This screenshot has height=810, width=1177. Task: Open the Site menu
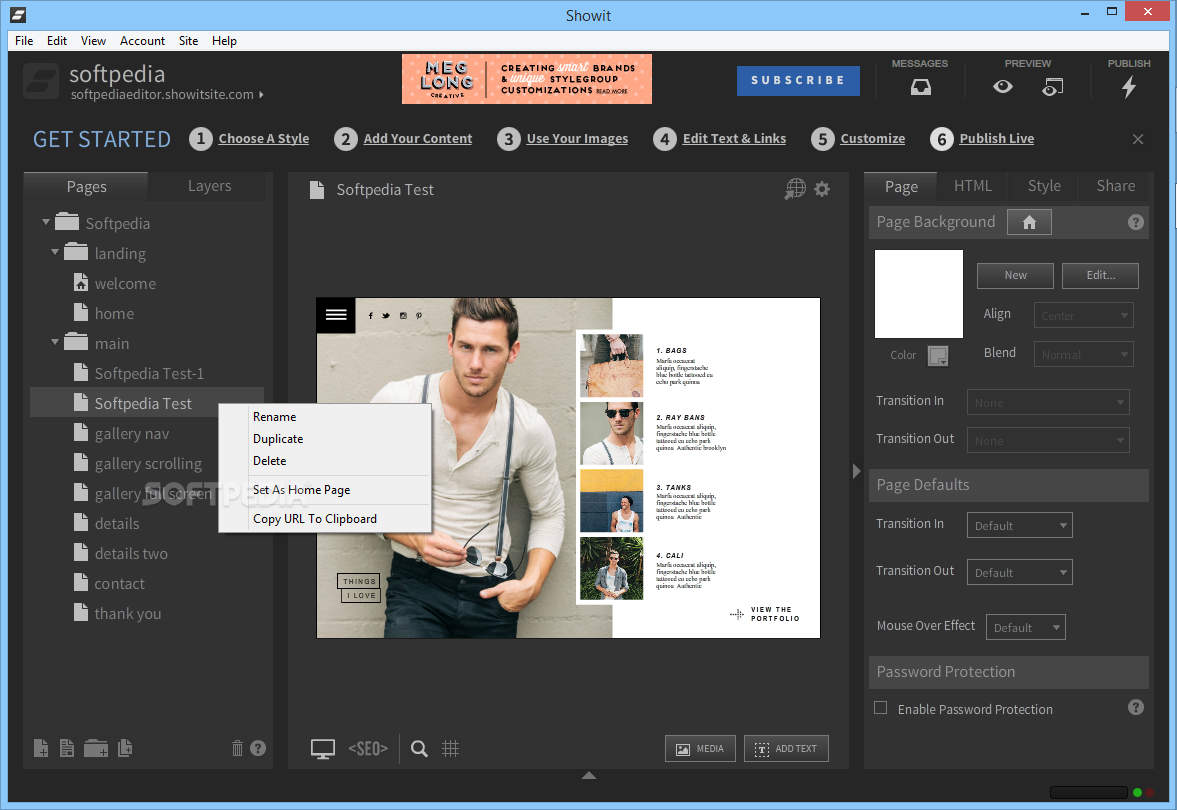pos(188,41)
